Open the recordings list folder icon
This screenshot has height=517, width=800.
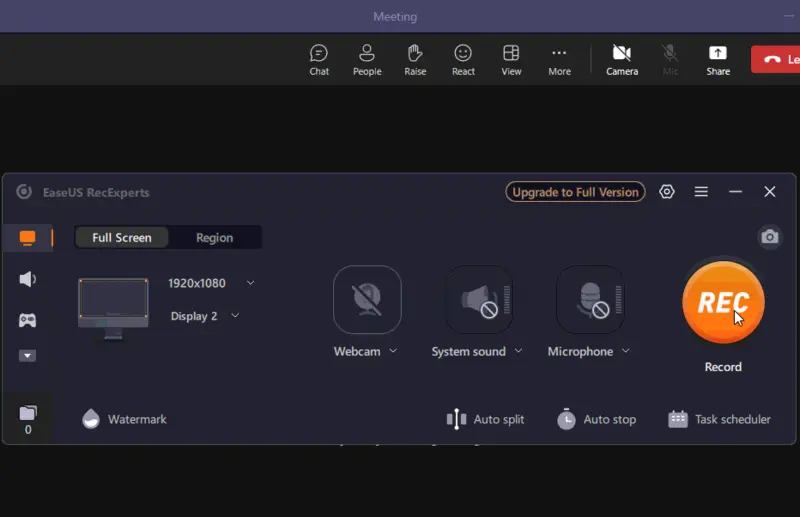coord(28,413)
